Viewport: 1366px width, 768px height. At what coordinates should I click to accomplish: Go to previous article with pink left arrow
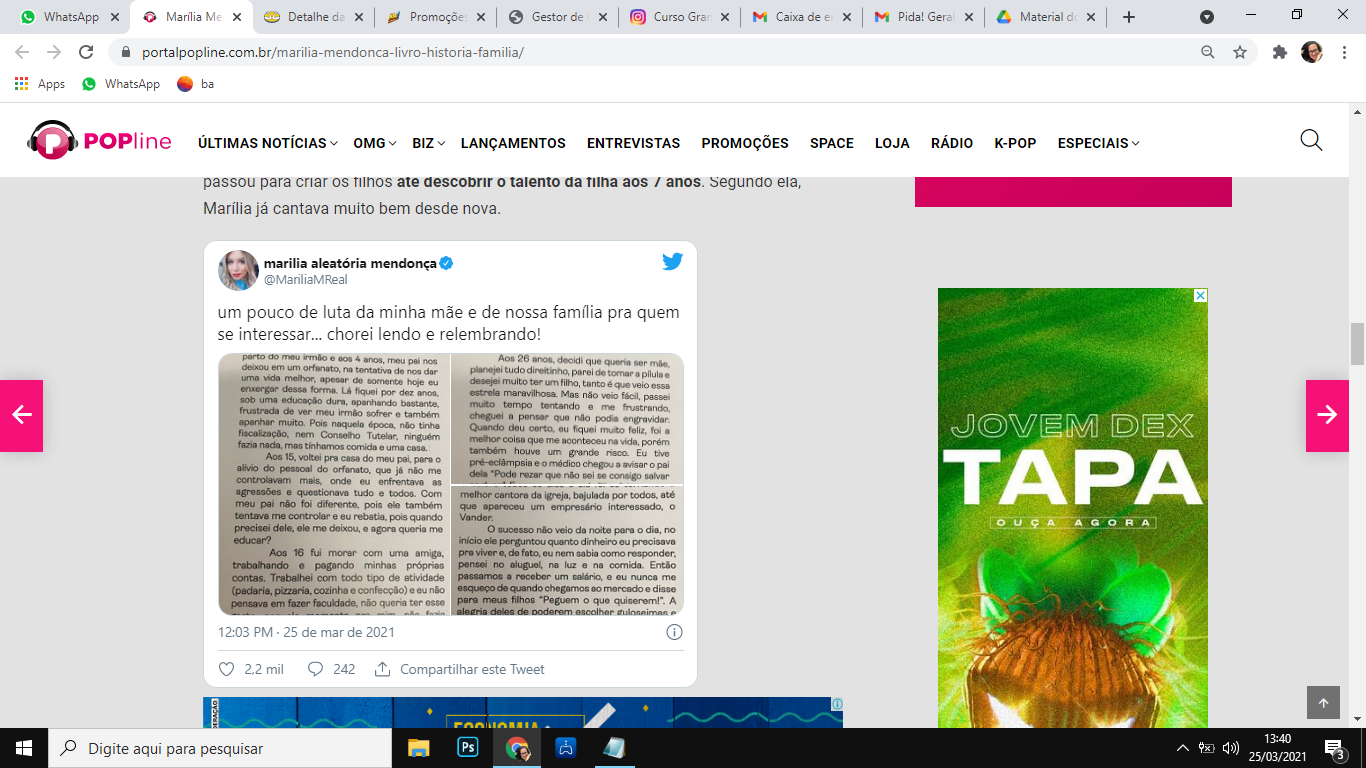pyautogui.click(x=21, y=415)
